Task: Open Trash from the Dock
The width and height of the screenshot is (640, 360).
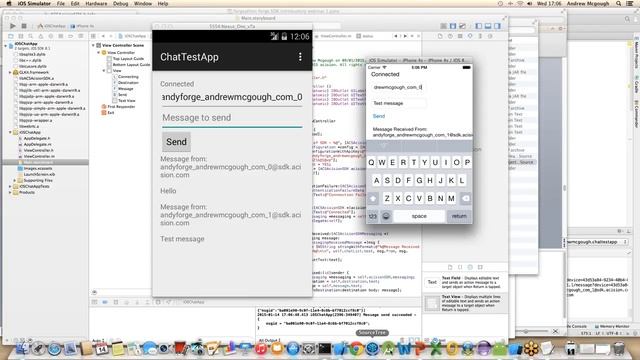Action: tap(619, 349)
